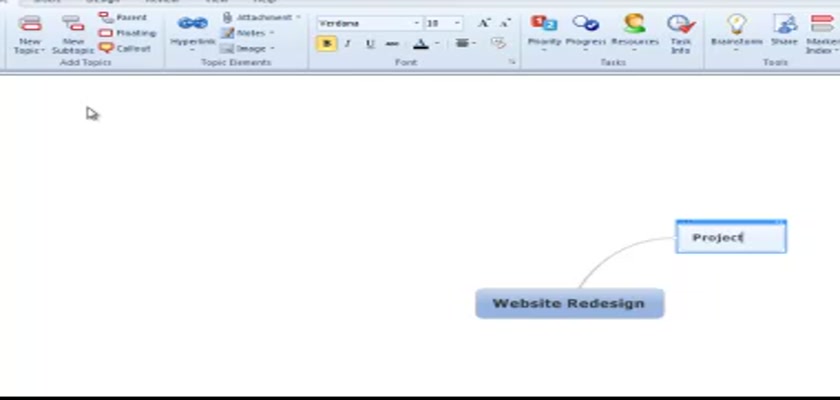The height and width of the screenshot is (400, 840).
Task: Open Task Info pane
Action: tap(681, 34)
